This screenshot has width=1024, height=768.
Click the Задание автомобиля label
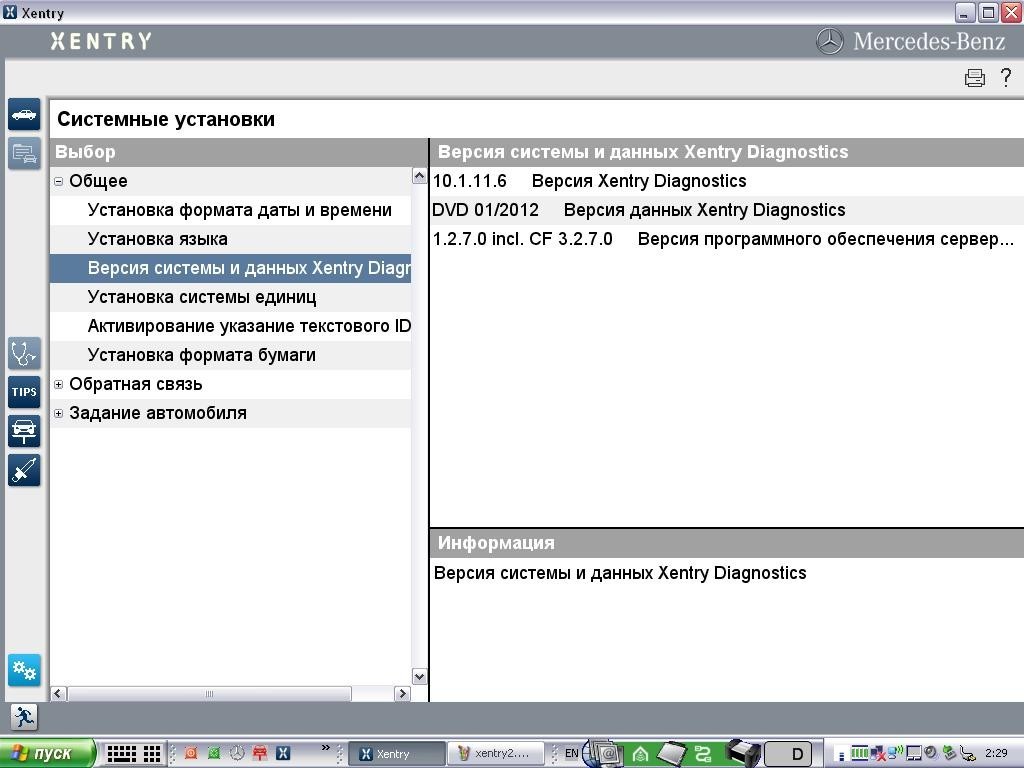(x=158, y=413)
